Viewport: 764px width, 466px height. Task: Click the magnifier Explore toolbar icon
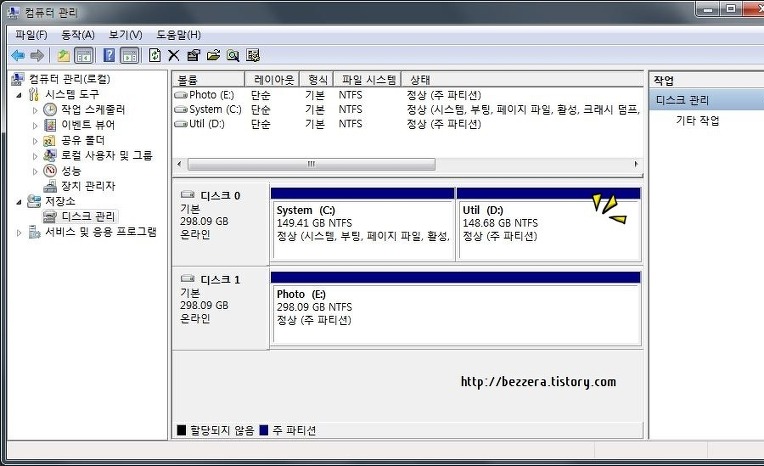click(233, 56)
